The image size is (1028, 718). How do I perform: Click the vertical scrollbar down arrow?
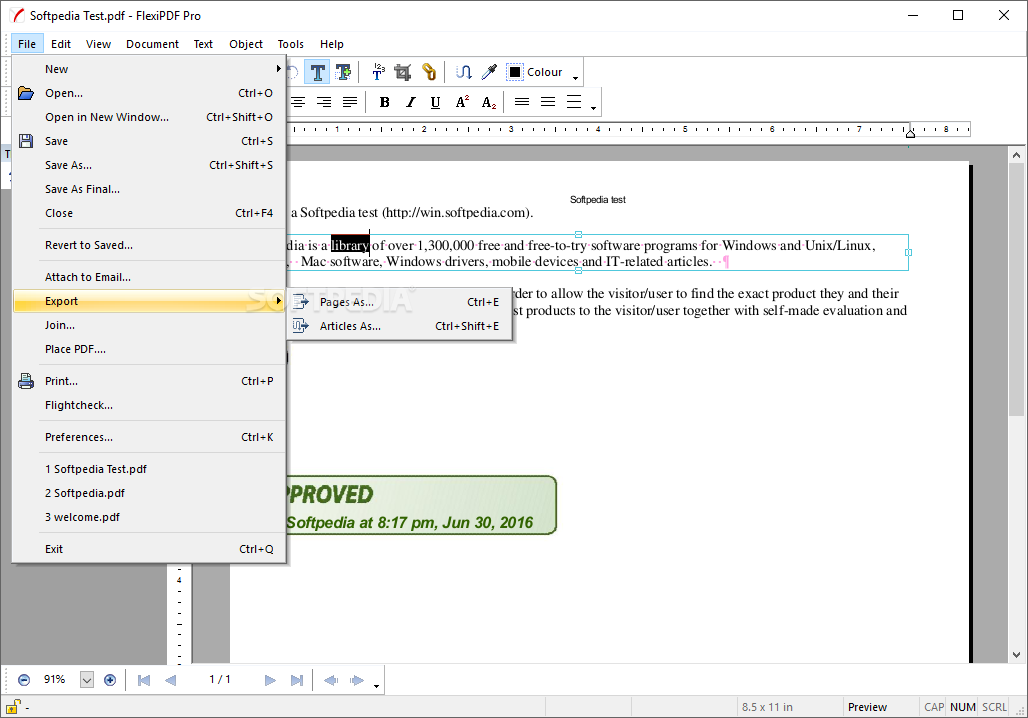click(x=1016, y=654)
